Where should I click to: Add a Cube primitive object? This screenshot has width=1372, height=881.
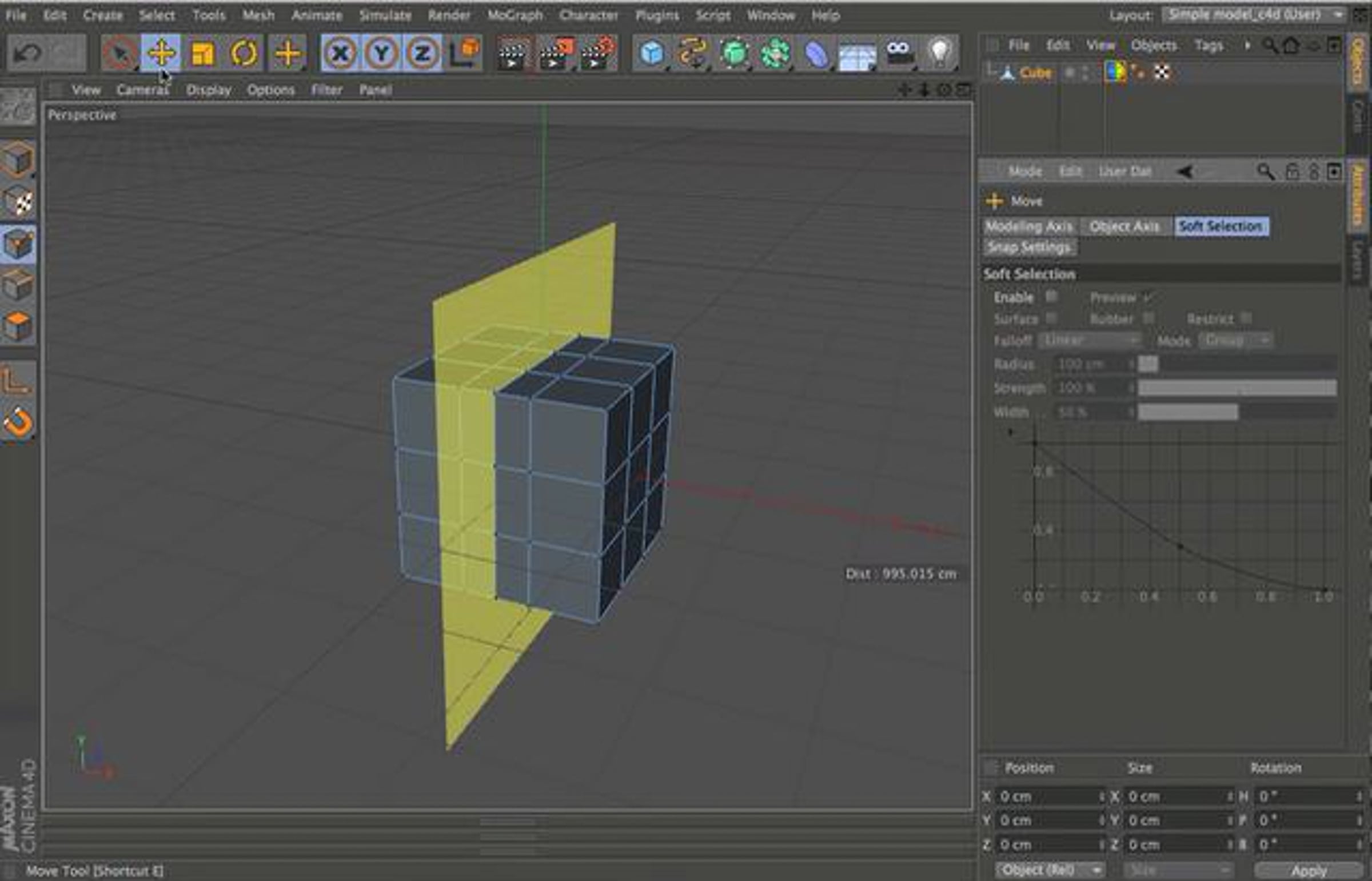point(652,53)
